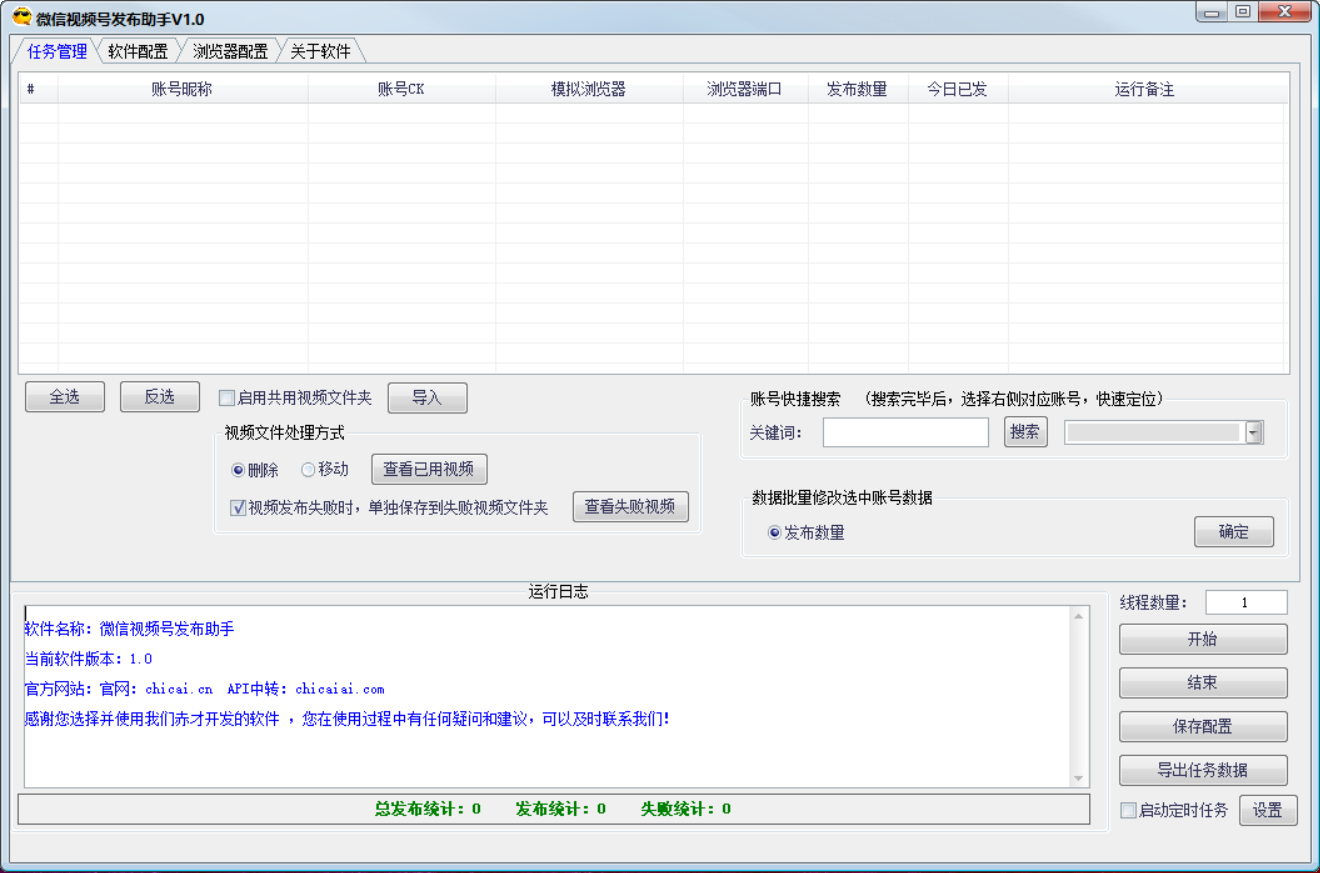Click the 软件名称 log line
This screenshot has height=873, width=1320.
click(x=129, y=629)
